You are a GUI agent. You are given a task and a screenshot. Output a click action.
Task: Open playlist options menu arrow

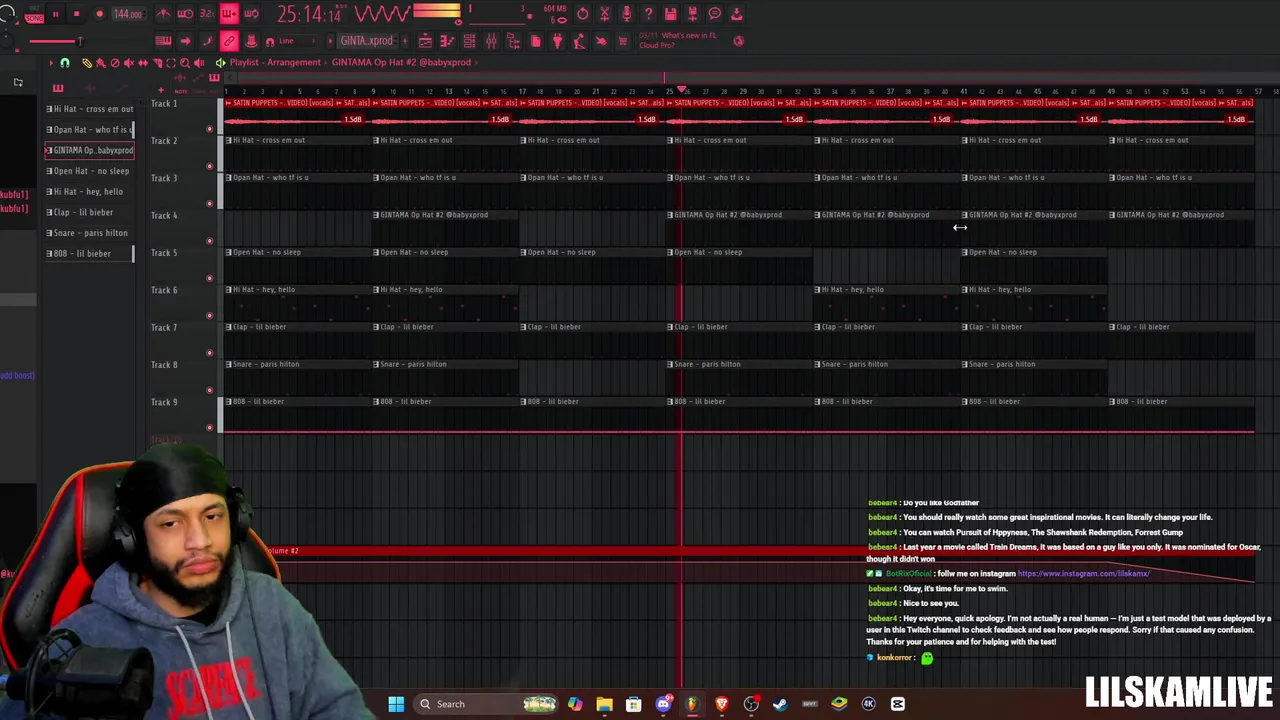pos(51,63)
